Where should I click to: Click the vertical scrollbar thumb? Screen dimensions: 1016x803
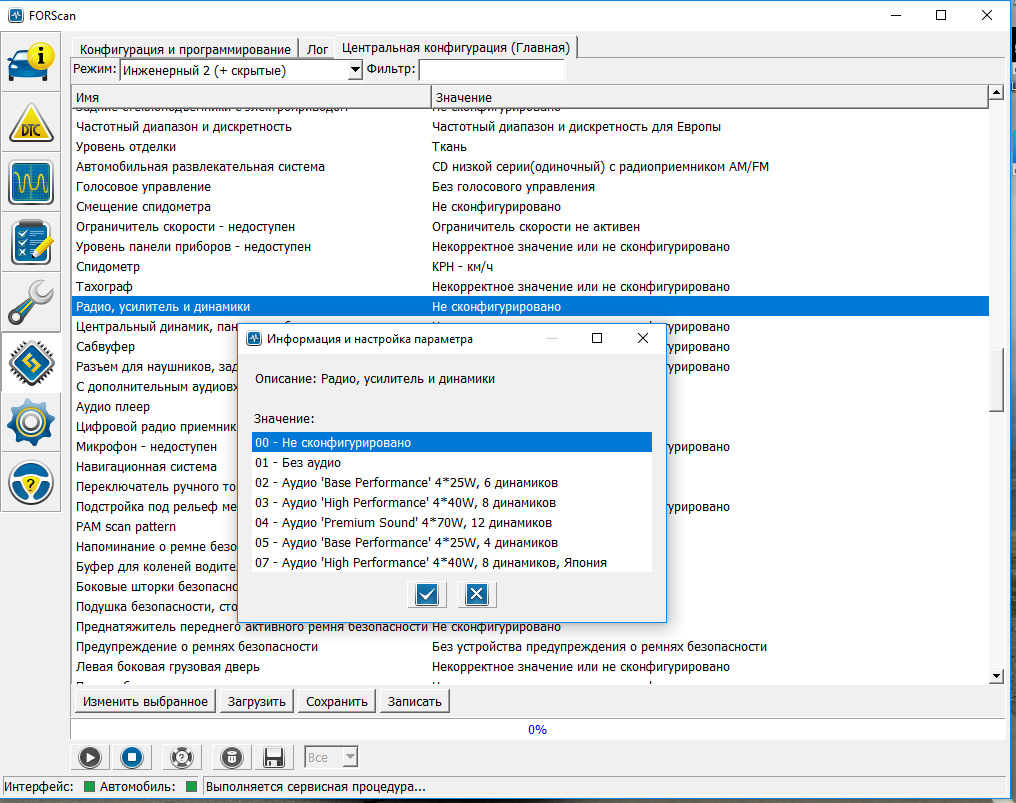tap(997, 380)
